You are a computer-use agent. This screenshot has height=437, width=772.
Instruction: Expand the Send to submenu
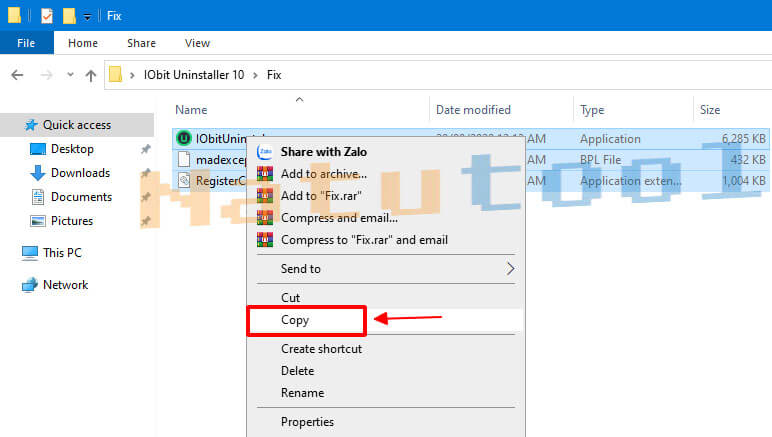[x=386, y=269]
